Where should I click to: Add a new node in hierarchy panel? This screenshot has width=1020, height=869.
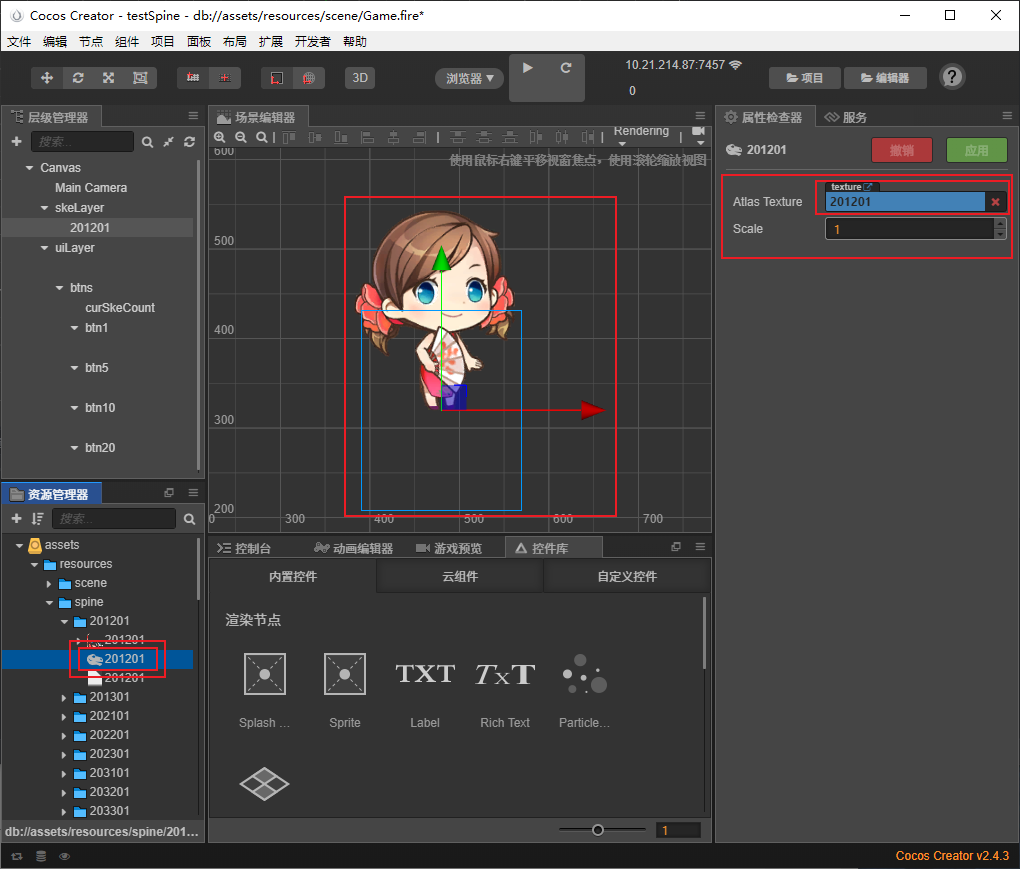[x=17, y=142]
